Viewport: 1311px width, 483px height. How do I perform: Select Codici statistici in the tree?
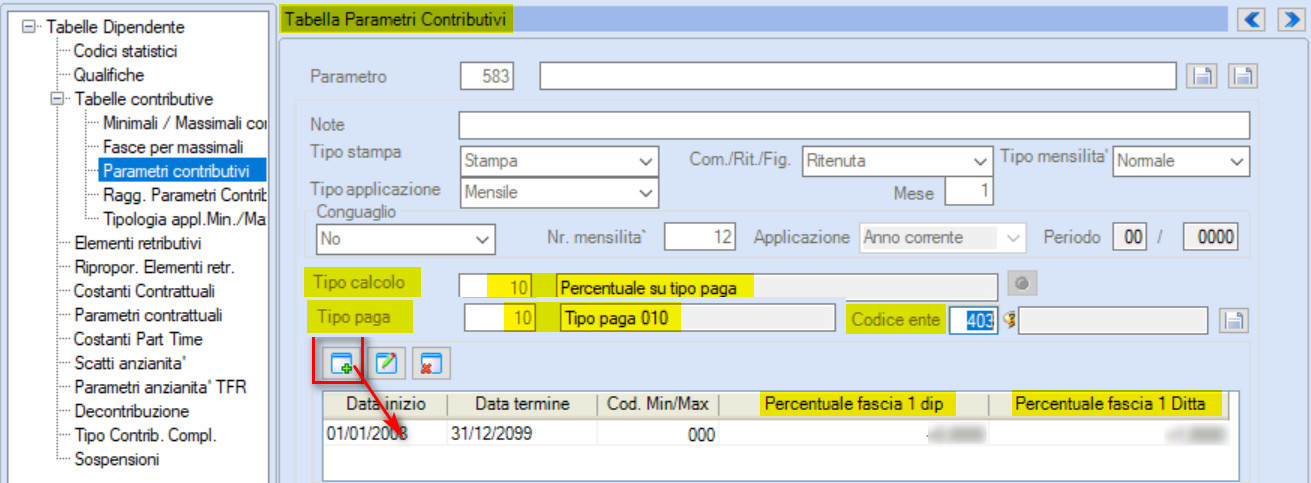coord(125,51)
